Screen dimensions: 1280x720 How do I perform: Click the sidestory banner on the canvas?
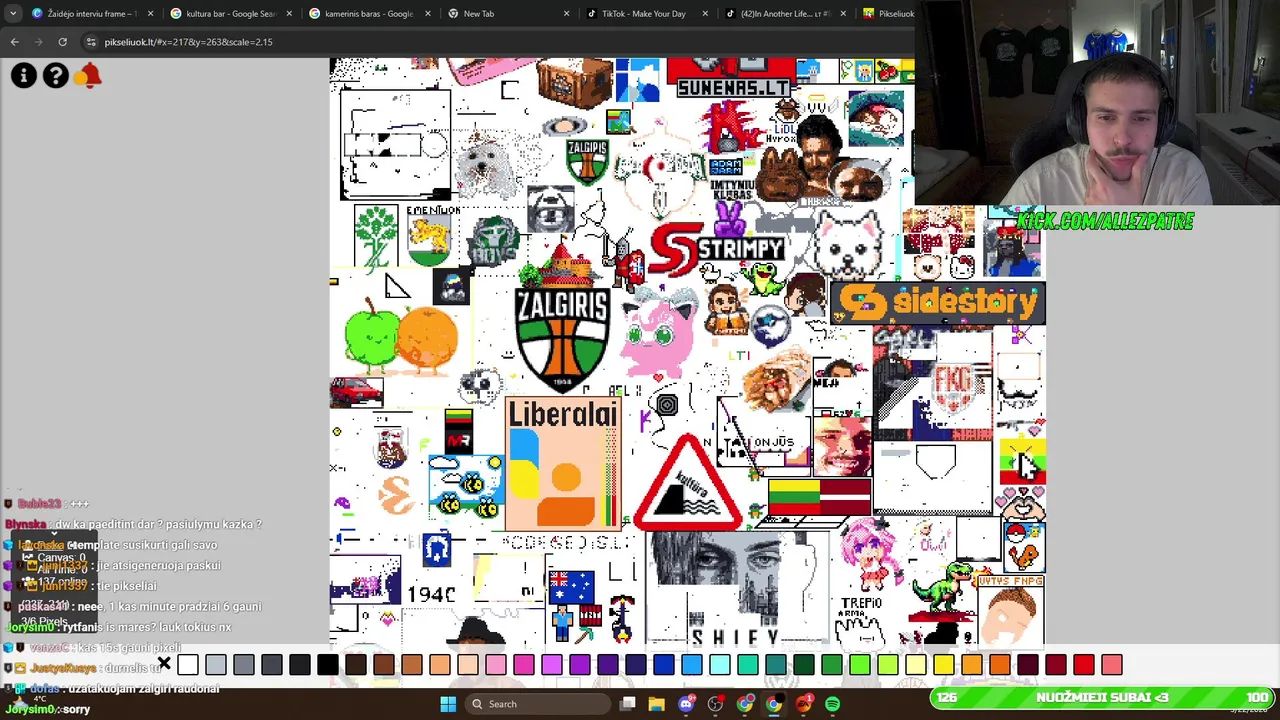coord(938,303)
